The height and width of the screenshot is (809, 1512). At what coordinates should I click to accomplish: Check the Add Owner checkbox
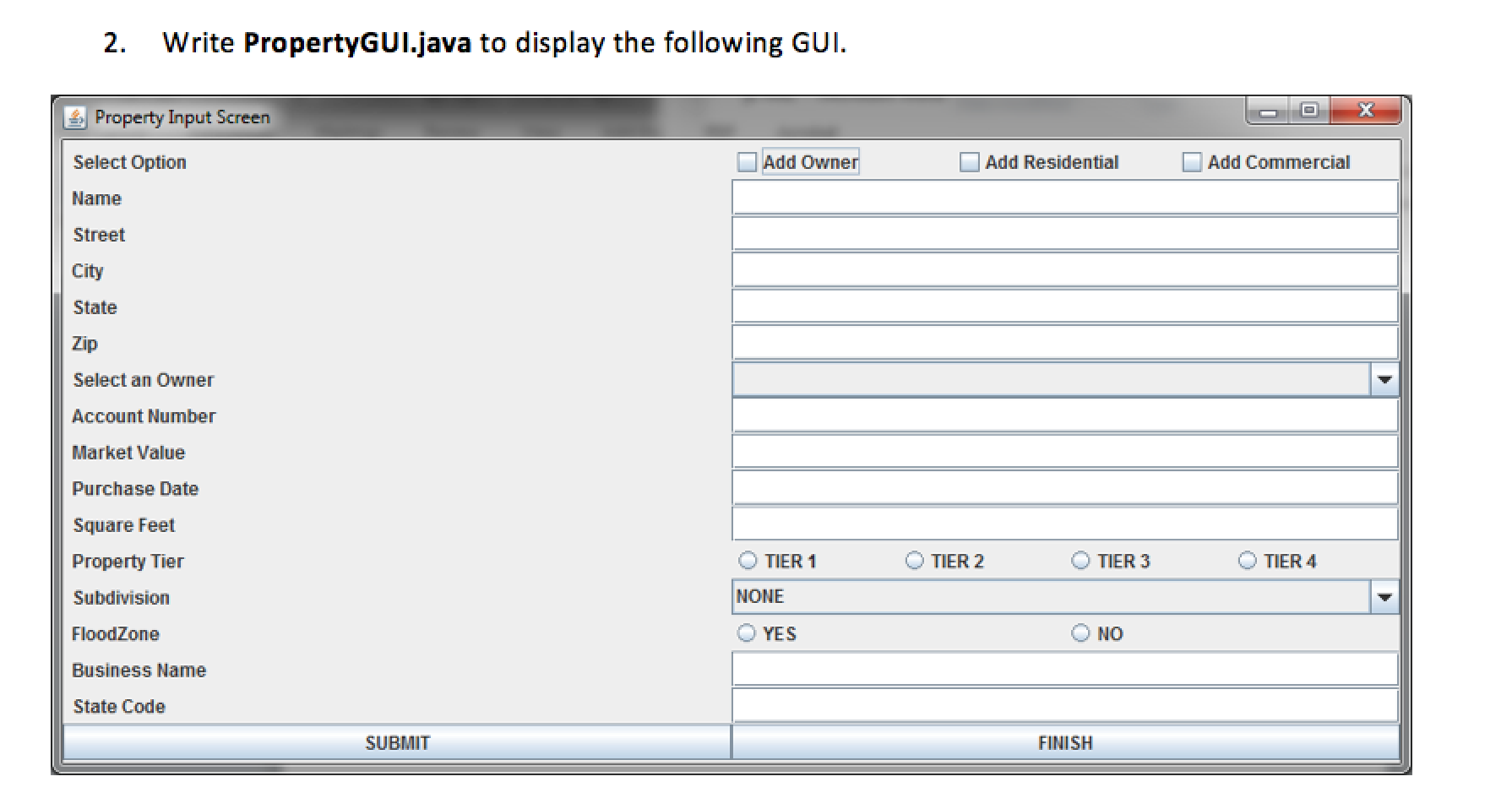(747, 162)
